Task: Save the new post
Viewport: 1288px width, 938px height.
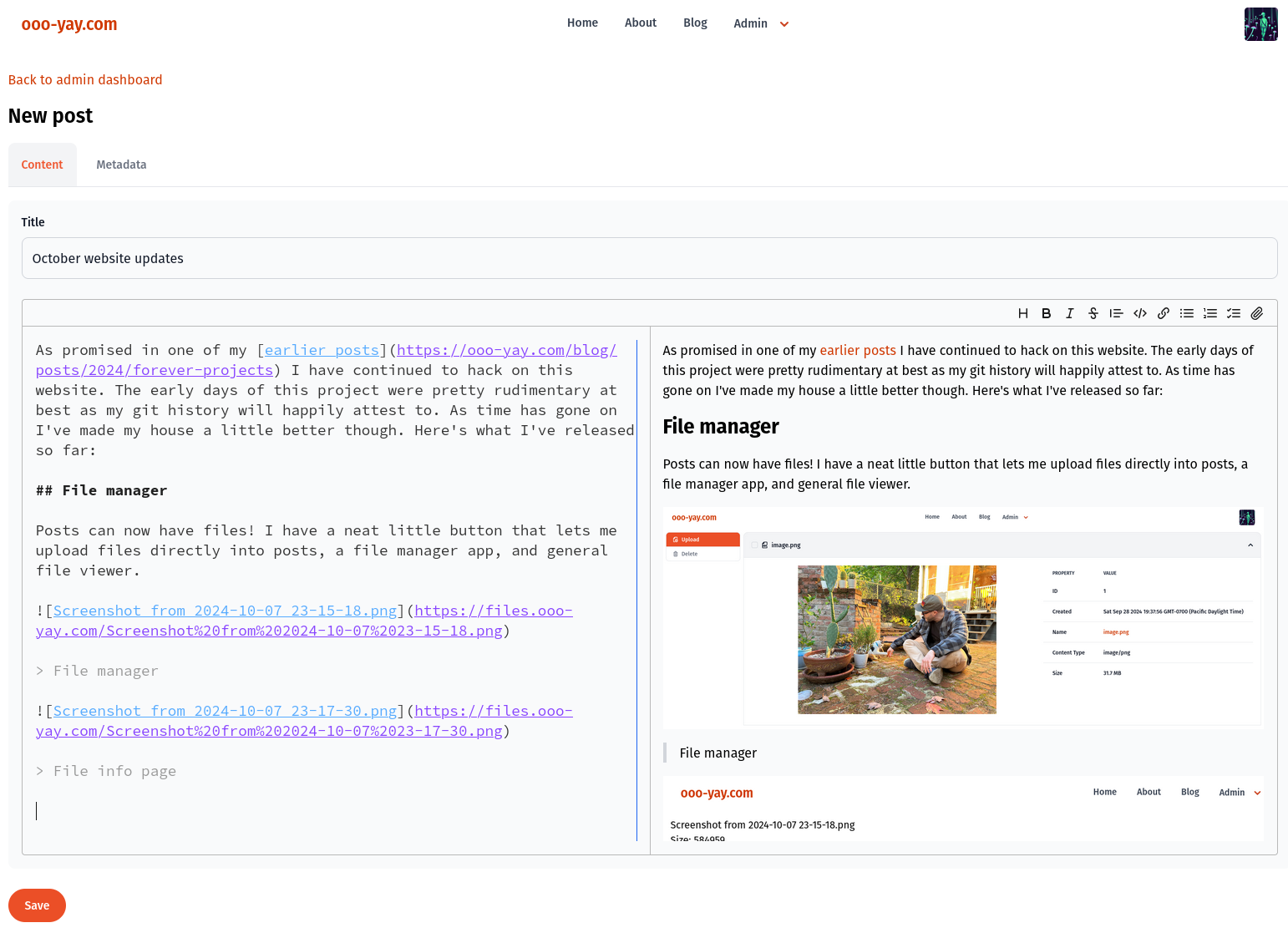Action: (x=37, y=905)
